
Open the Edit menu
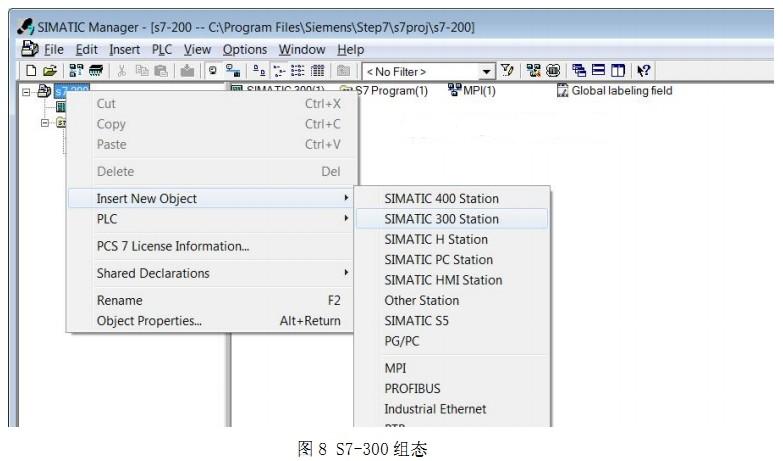[86, 49]
